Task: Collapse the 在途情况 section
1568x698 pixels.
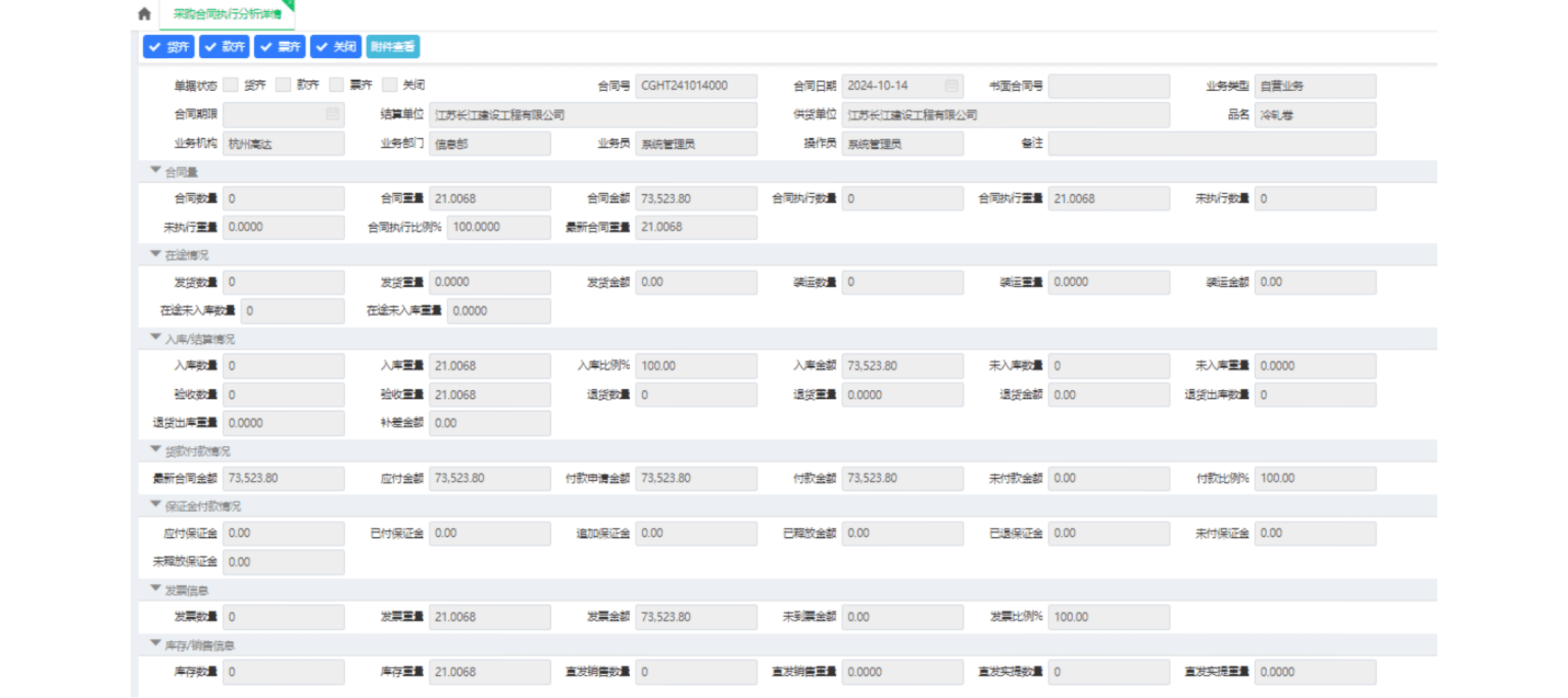Action: (155, 254)
